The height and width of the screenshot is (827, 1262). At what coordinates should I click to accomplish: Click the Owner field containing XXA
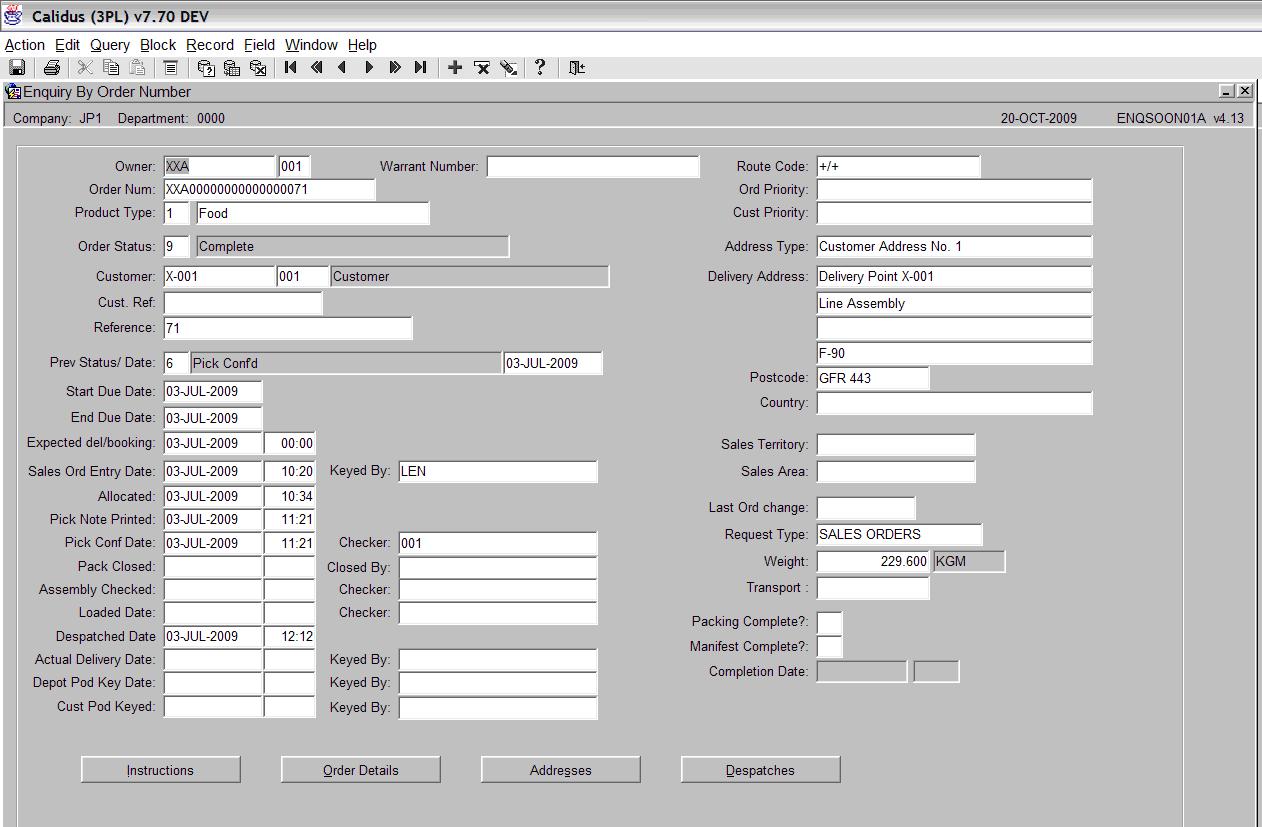tap(219, 167)
